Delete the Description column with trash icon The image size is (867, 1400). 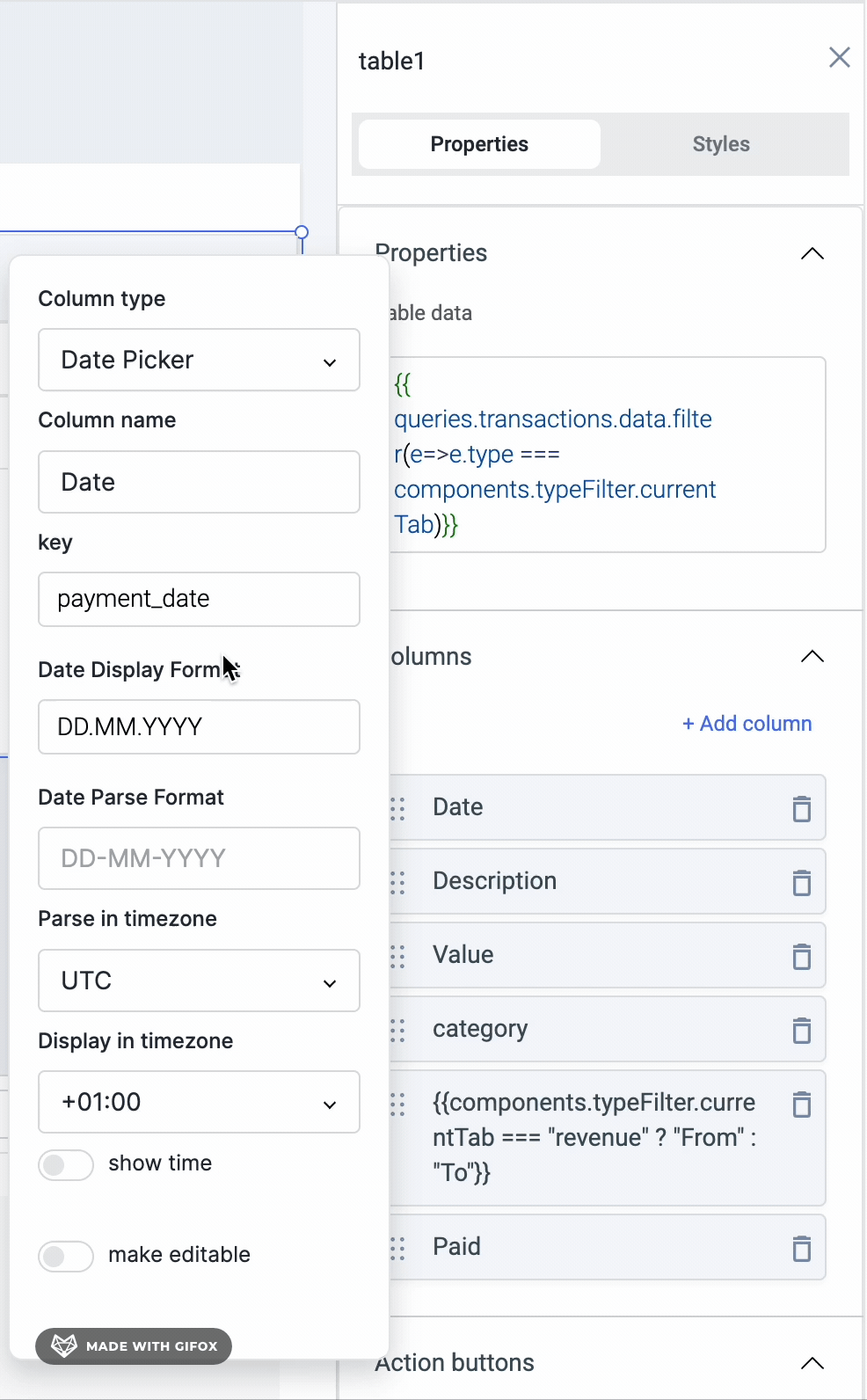[801, 882]
